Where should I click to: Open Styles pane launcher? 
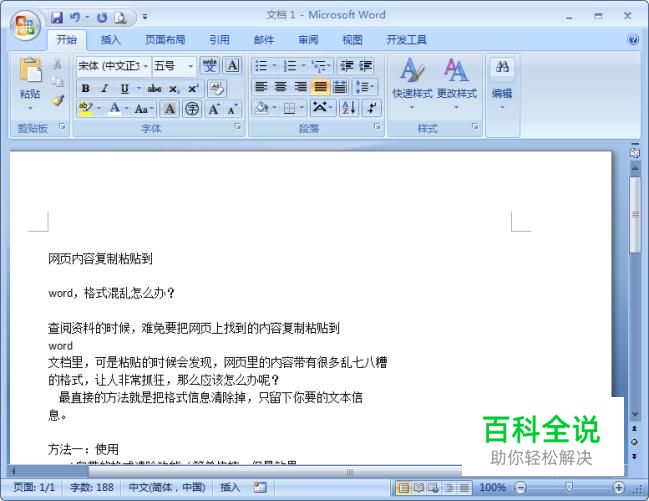point(475,126)
